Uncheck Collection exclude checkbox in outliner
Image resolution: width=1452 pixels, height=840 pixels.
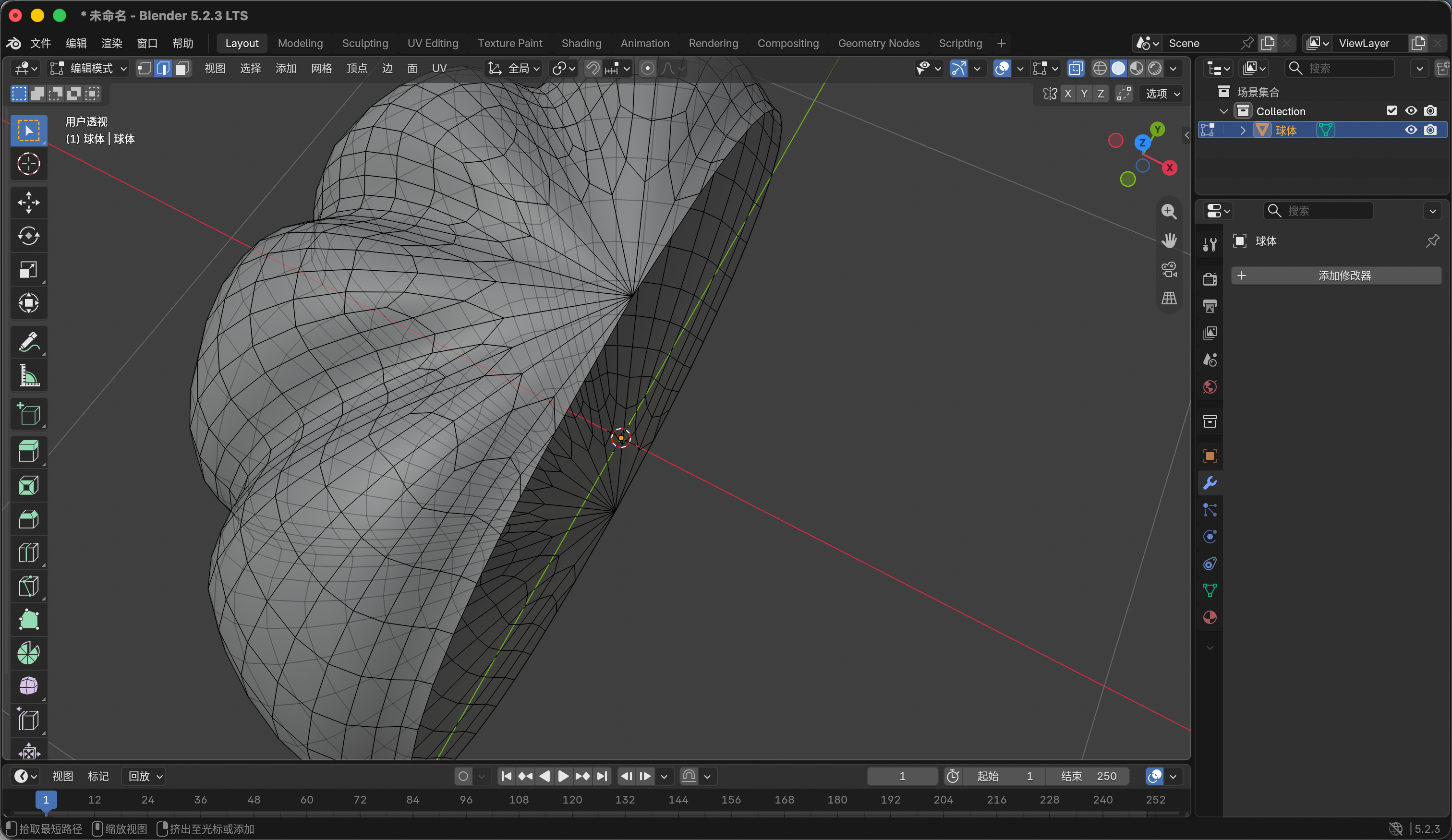pyautogui.click(x=1391, y=110)
